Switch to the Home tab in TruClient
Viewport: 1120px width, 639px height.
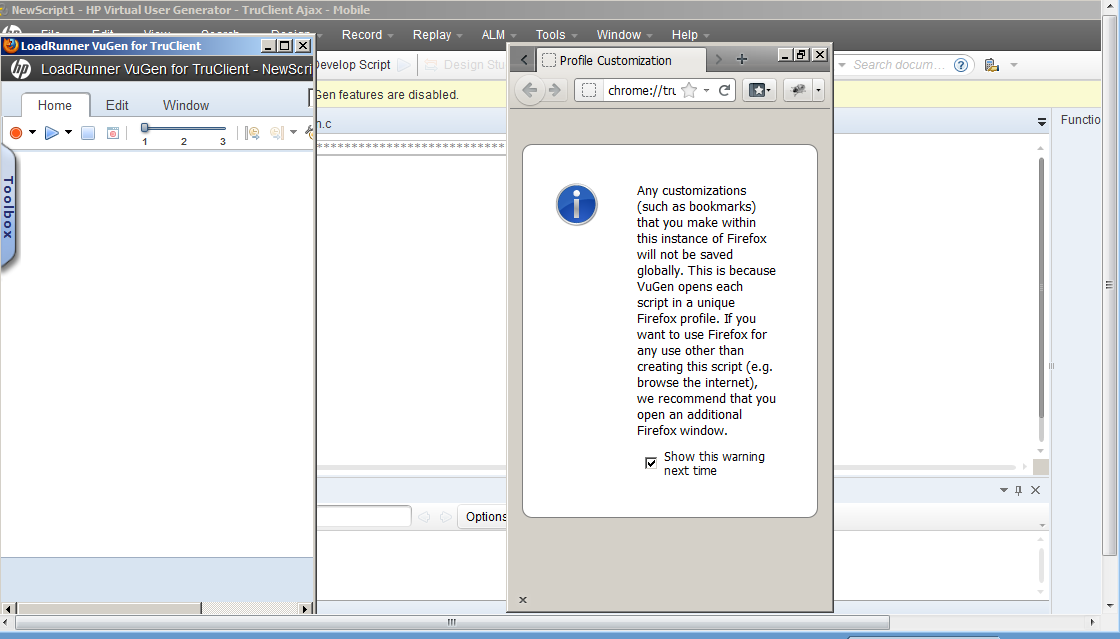coord(55,105)
